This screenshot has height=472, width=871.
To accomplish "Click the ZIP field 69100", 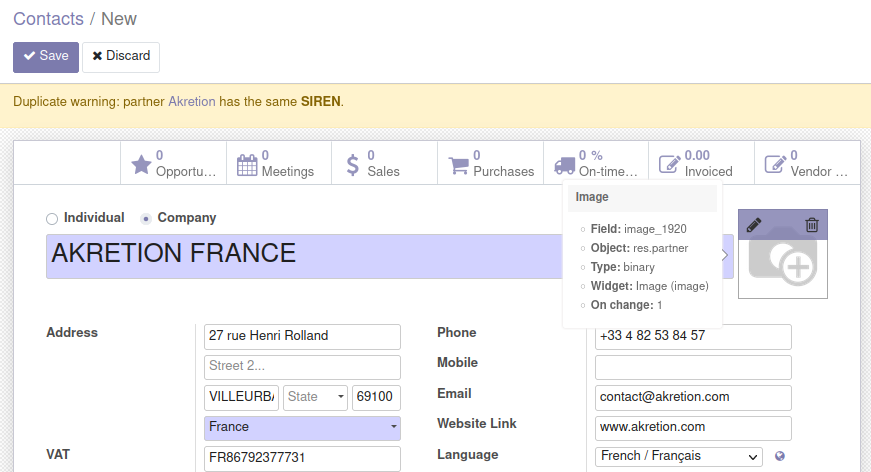I will pos(376,398).
